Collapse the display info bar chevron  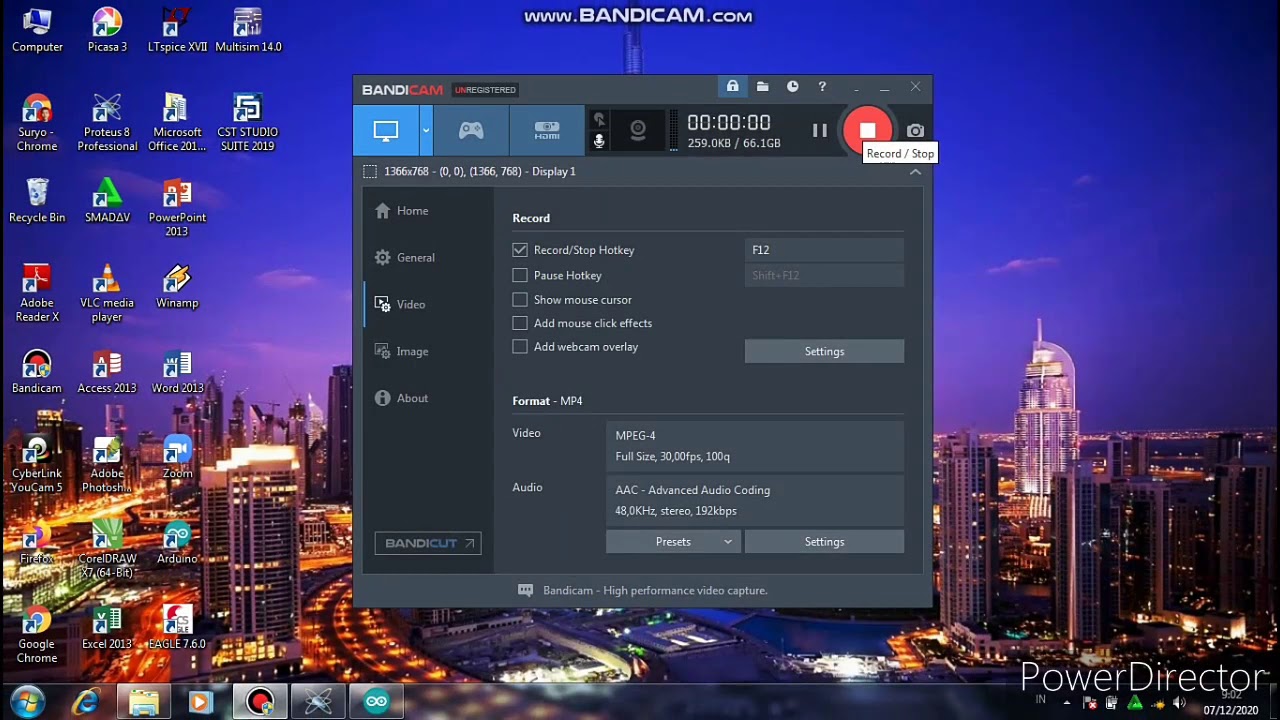click(x=915, y=172)
